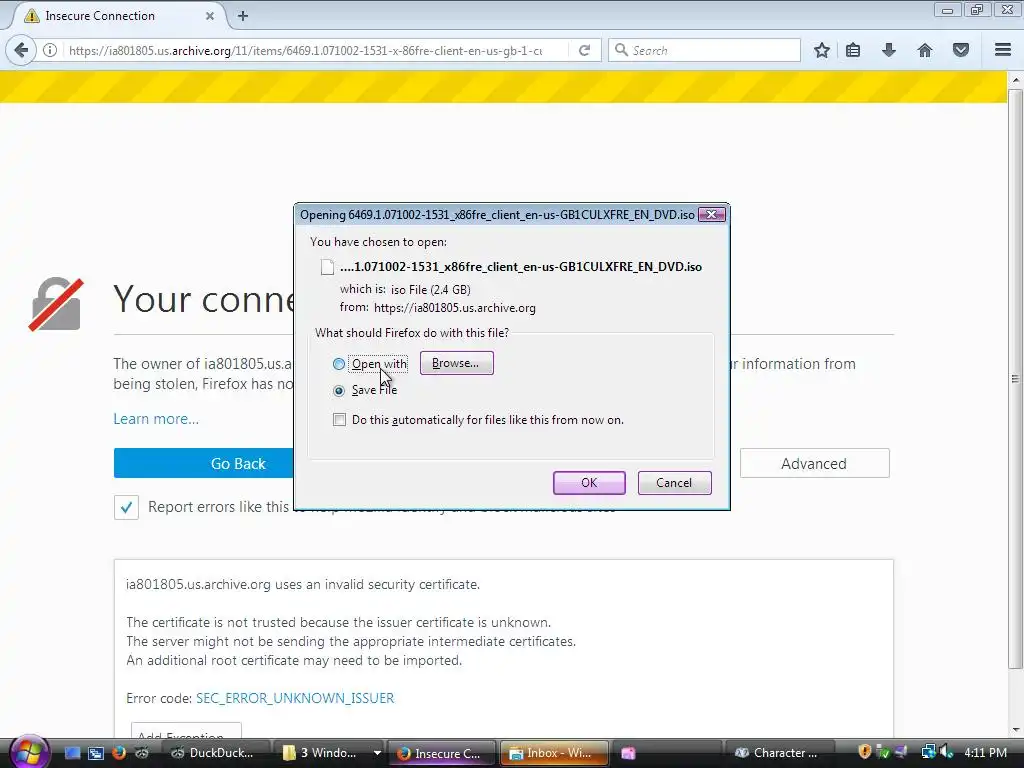Click the network tray icon
Screen dimensions: 1024x768
(x=928, y=752)
